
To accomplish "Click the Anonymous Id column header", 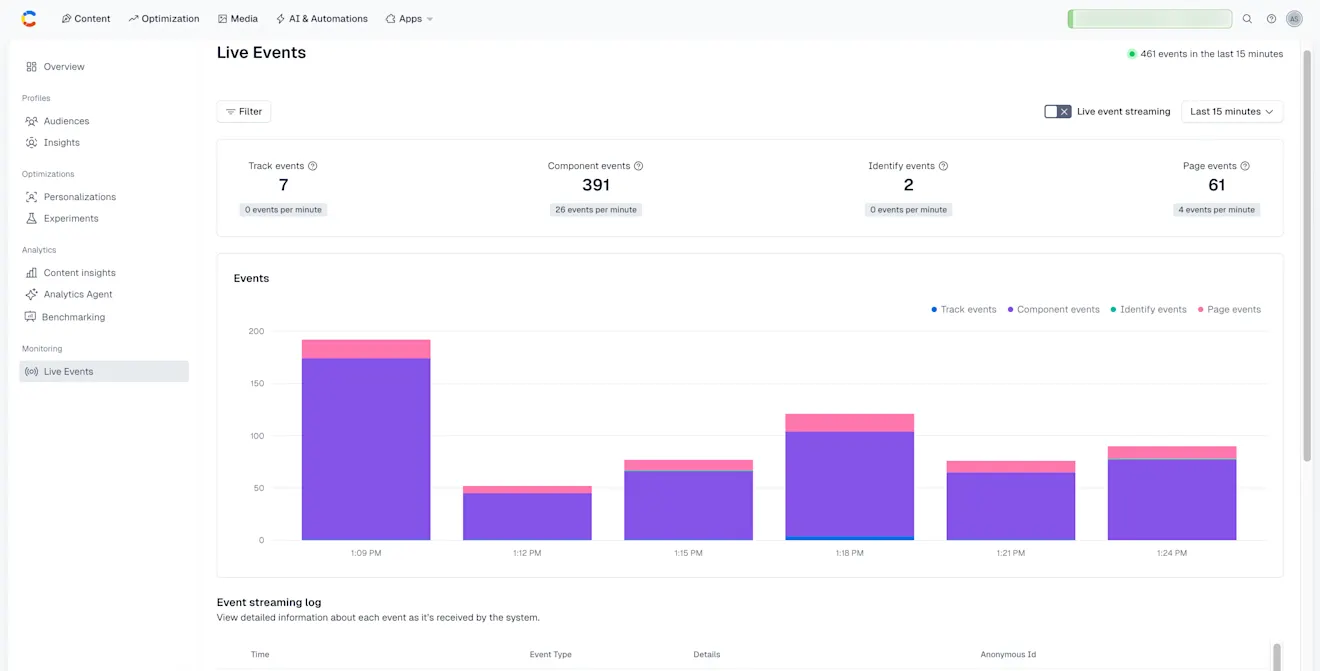I will click(x=1008, y=654).
